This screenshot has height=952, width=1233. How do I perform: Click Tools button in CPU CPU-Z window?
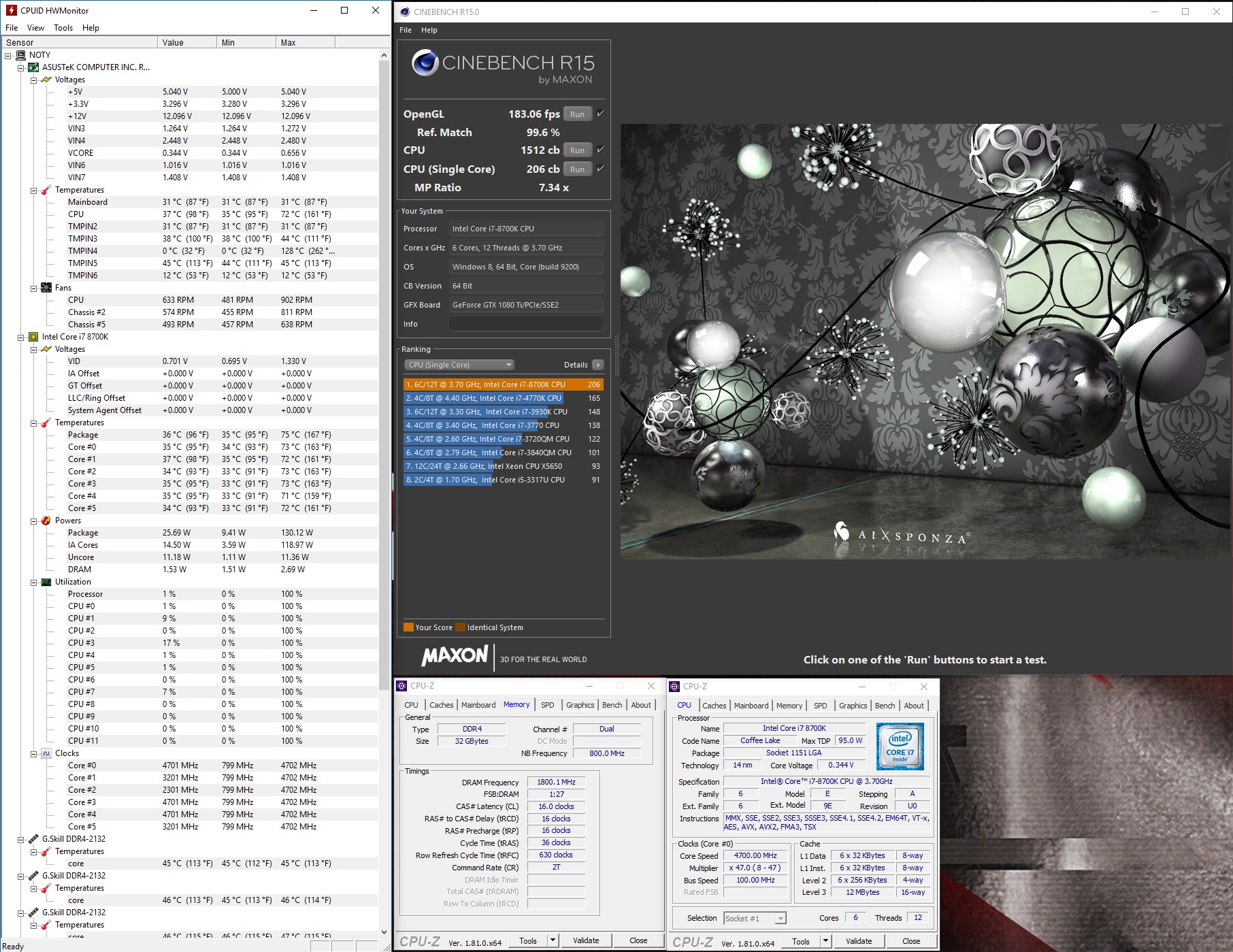801,941
